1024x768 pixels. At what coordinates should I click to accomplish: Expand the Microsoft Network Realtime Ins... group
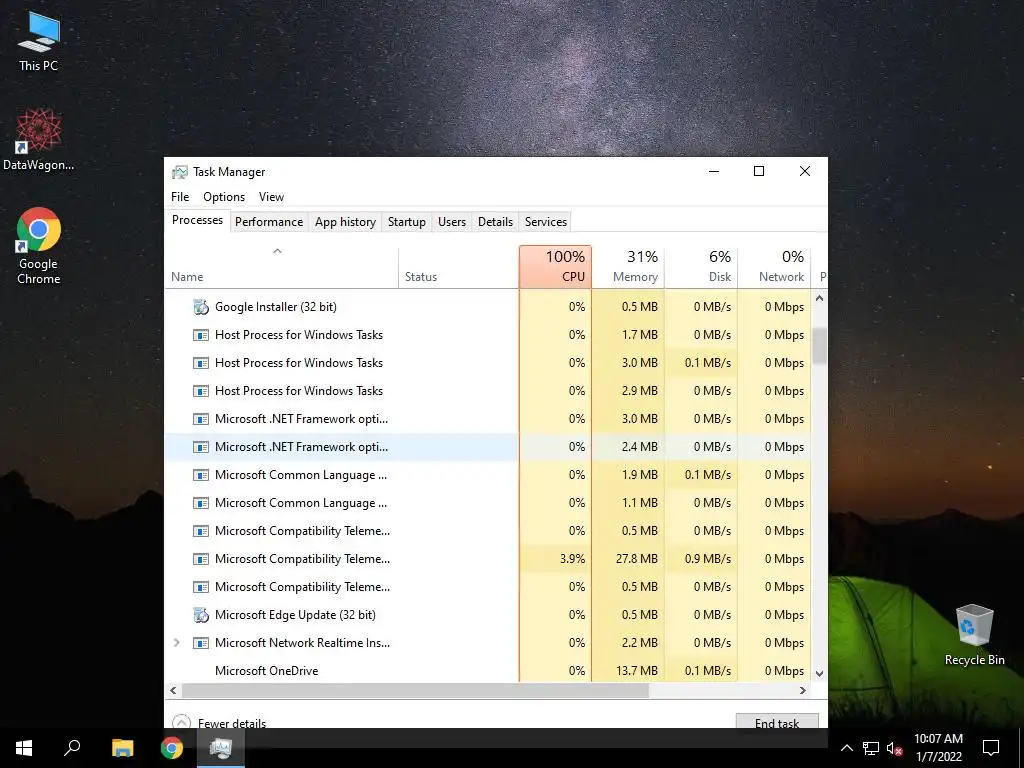click(x=176, y=643)
